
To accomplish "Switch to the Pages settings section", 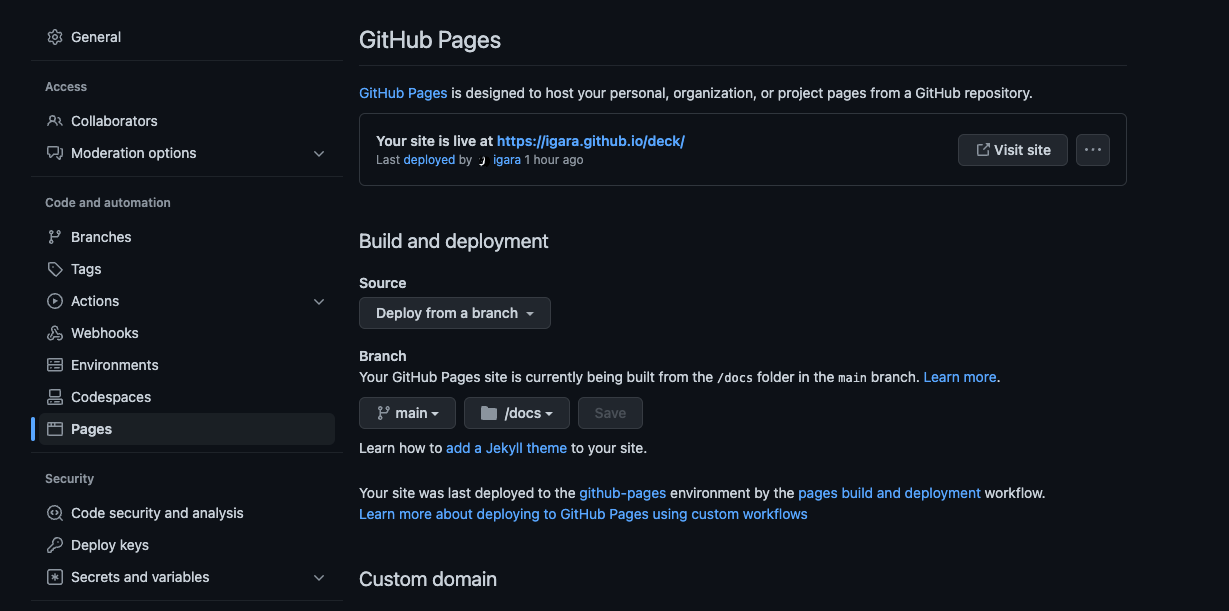I will click(93, 428).
